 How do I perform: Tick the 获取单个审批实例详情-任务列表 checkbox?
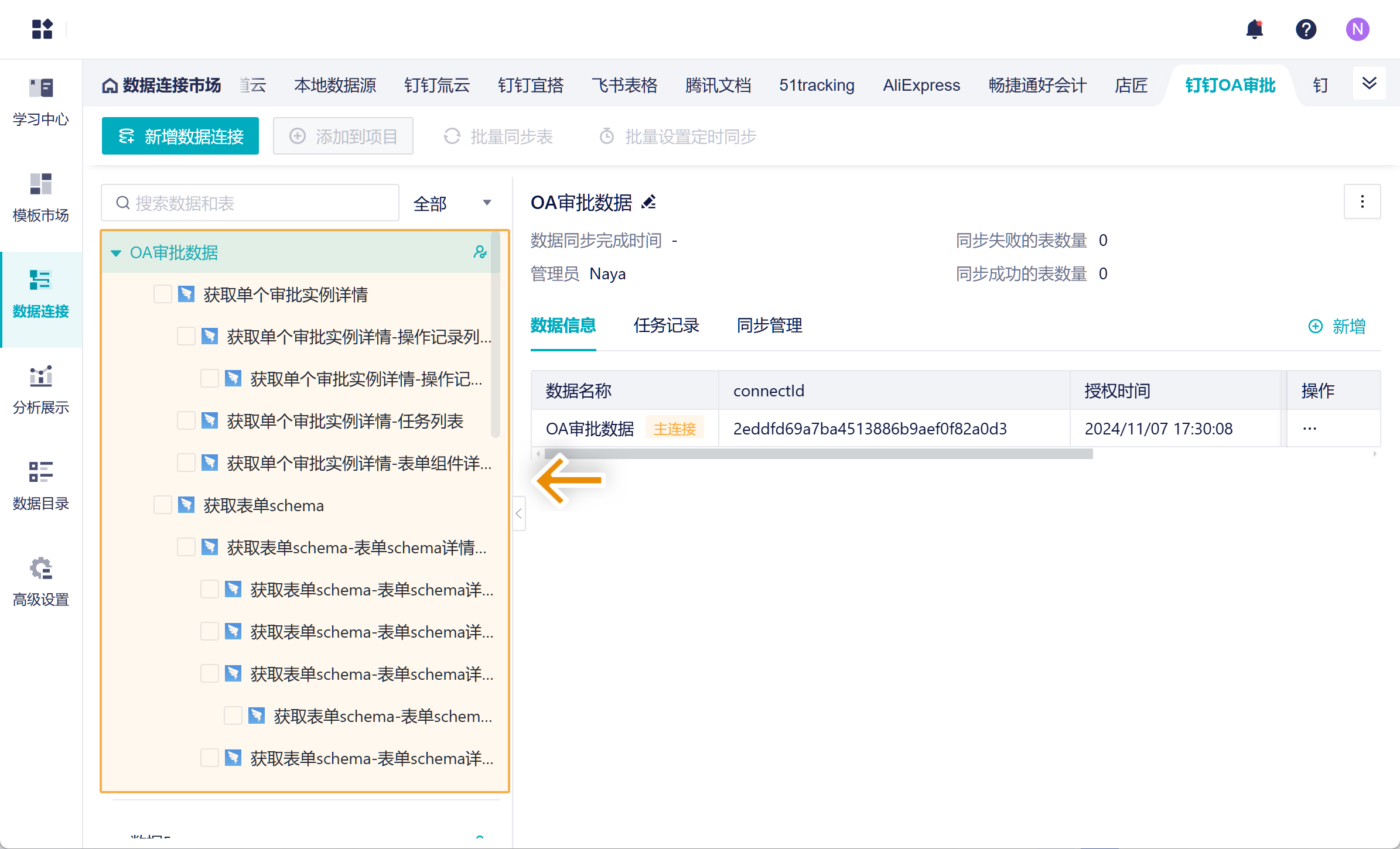186,421
